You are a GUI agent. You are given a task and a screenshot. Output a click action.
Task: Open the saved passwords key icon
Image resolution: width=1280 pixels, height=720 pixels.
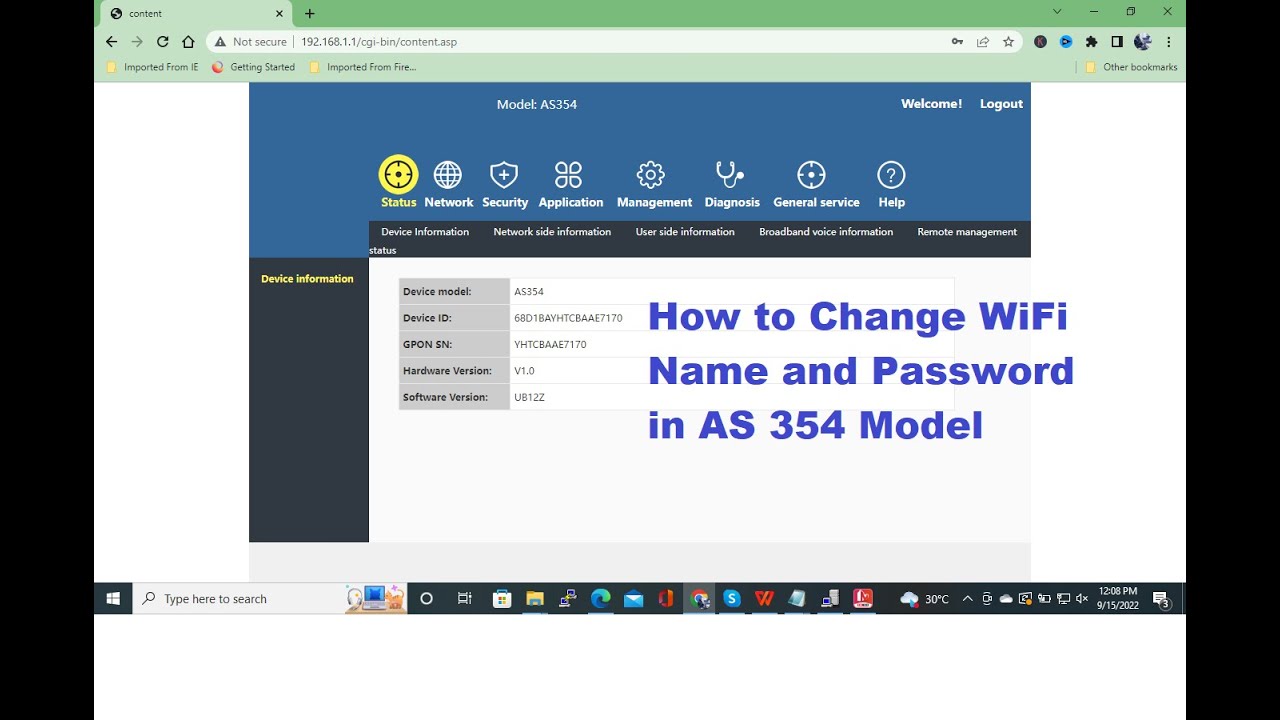click(x=957, y=42)
